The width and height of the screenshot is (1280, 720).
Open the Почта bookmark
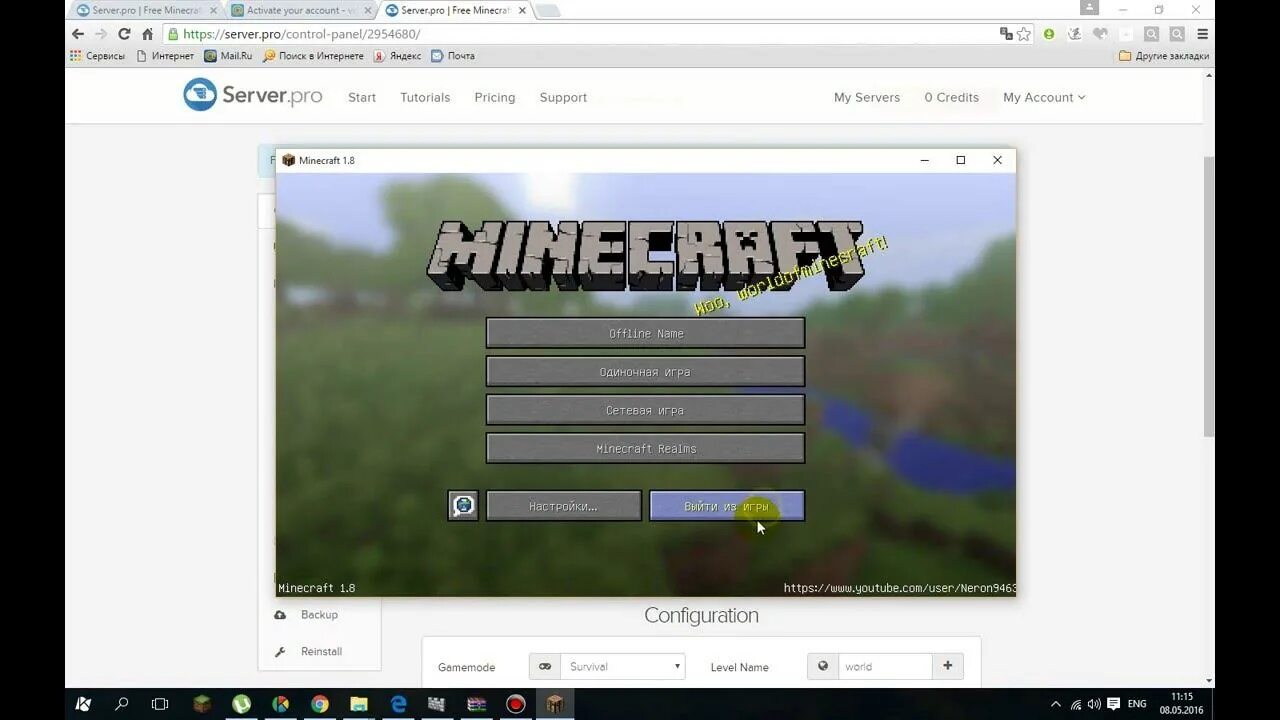pyautogui.click(x=453, y=56)
